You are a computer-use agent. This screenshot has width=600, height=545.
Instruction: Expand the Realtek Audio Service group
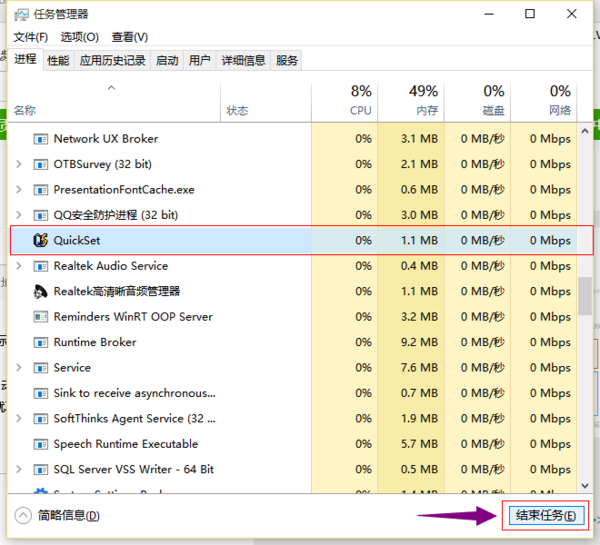coord(18,266)
